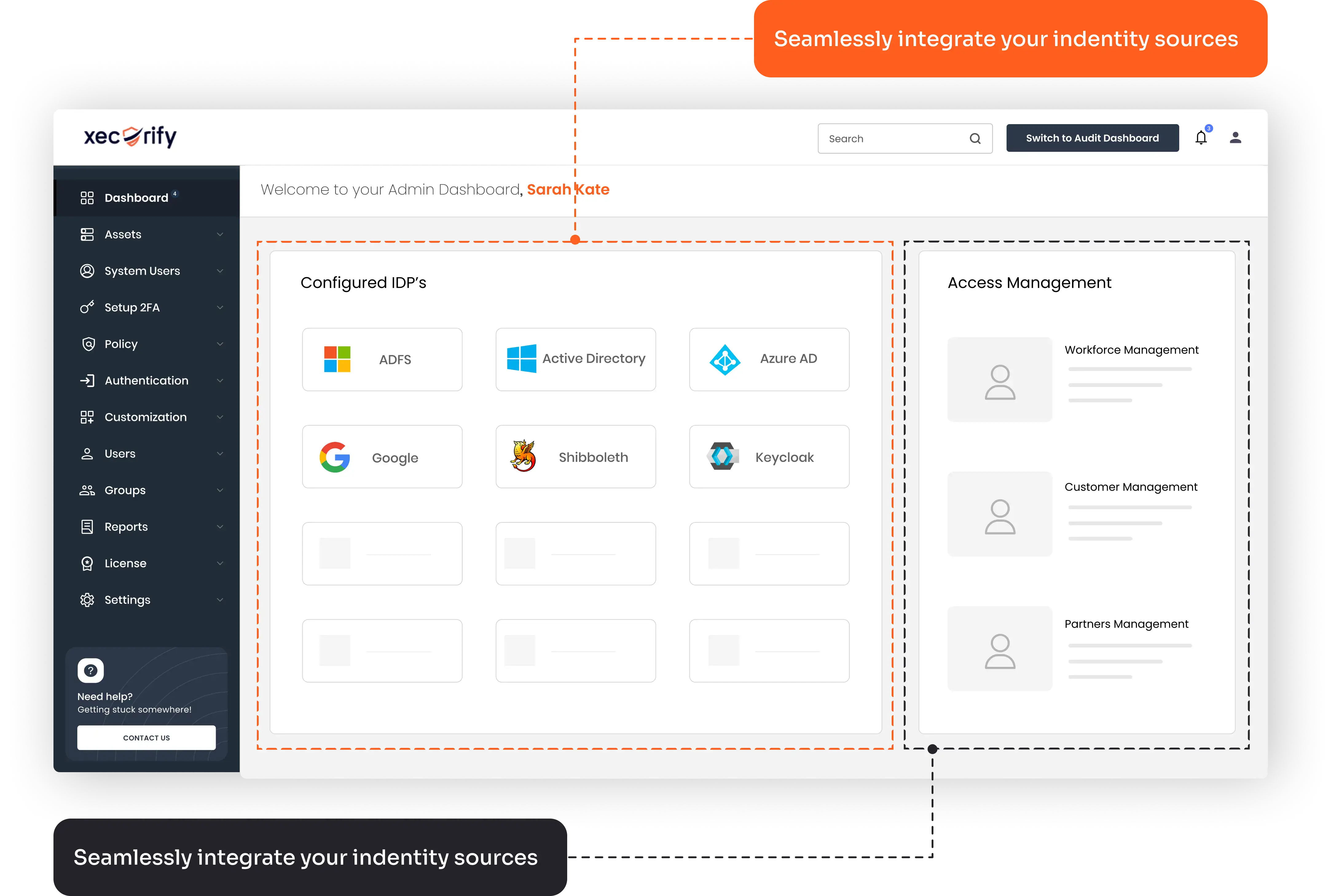Viewport: 1335px width, 896px height.
Task: Open notifications via the bell icon
Action: point(1201,137)
